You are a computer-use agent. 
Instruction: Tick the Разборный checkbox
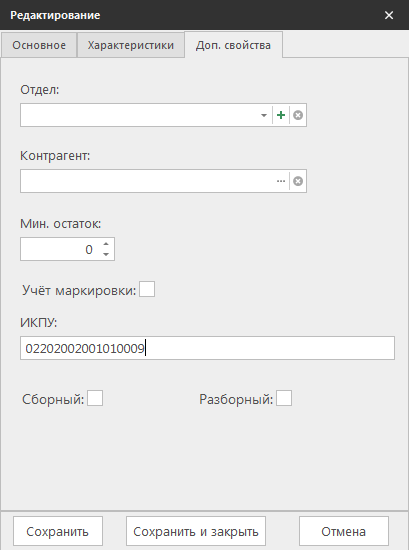284,398
